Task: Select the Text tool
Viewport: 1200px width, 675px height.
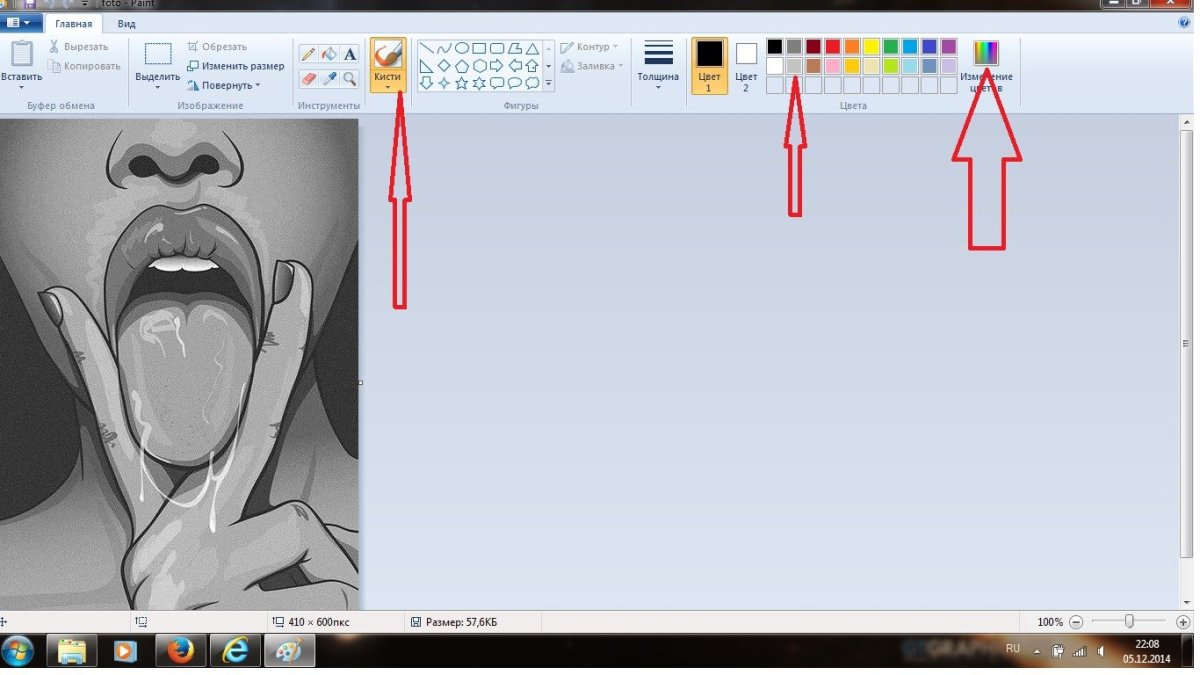Action: [x=350, y=54]
